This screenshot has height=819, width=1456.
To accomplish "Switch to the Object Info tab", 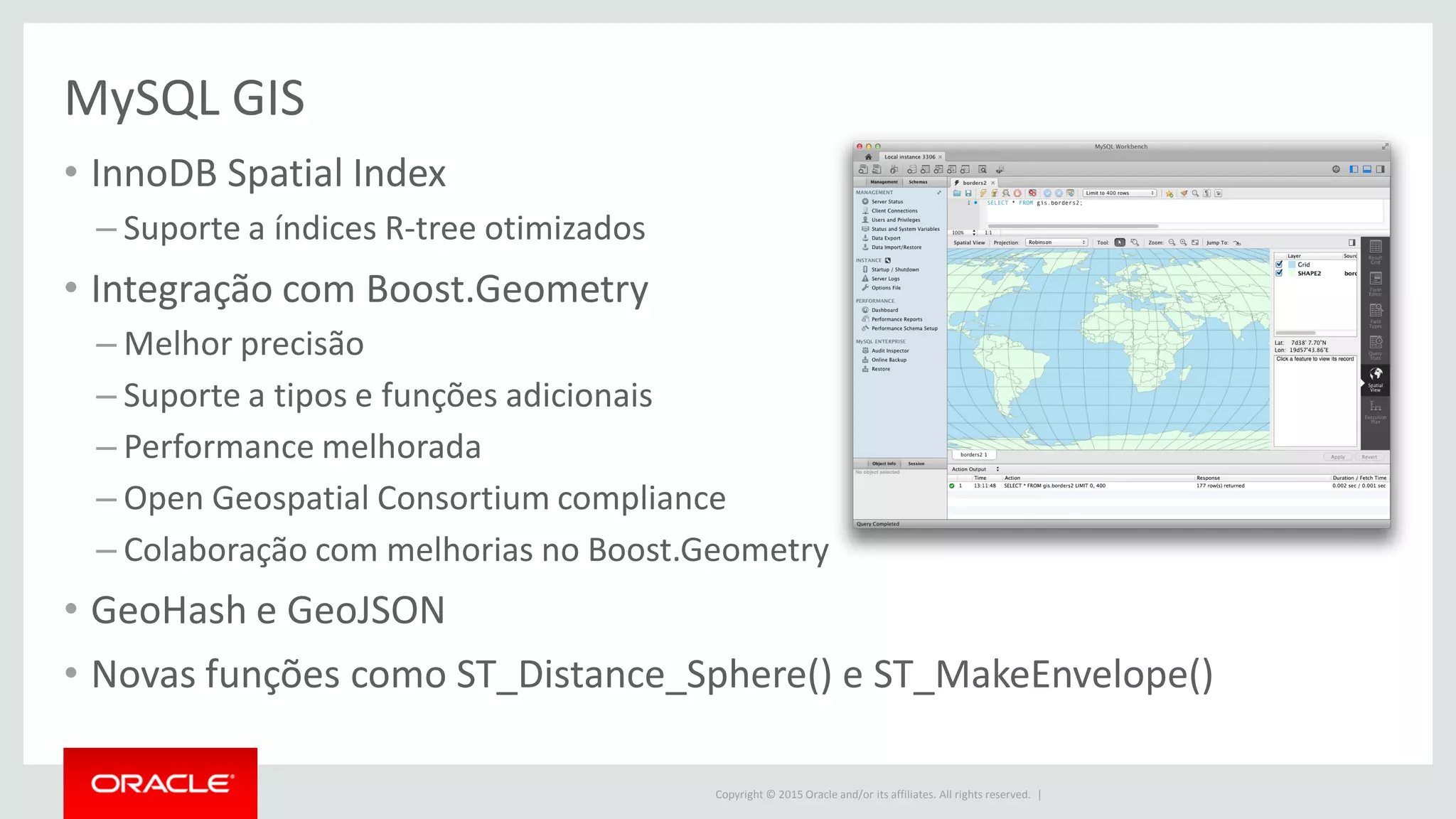I will click(884, 464).
